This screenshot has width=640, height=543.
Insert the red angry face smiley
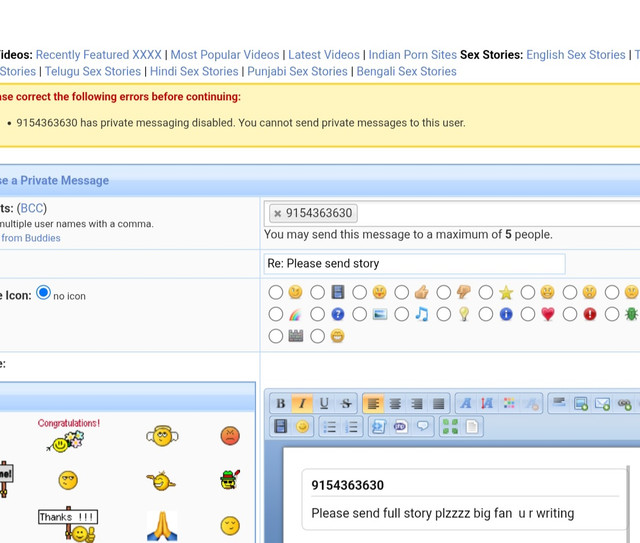coord(230,436)
